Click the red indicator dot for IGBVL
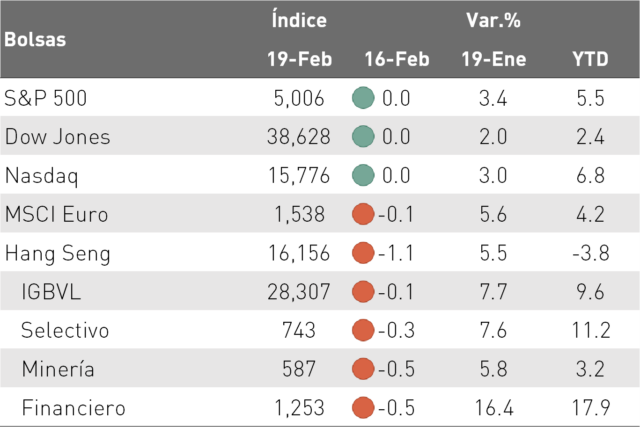 pos(363,291)
